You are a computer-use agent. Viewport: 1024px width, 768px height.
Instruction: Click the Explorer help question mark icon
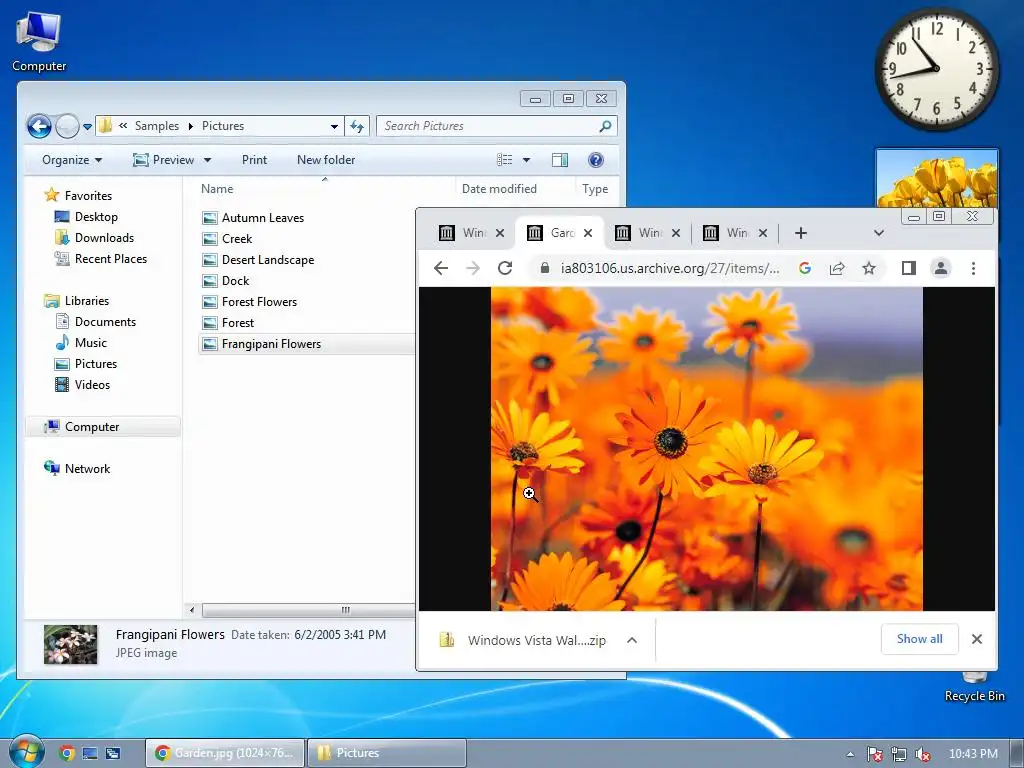point(596,160)
